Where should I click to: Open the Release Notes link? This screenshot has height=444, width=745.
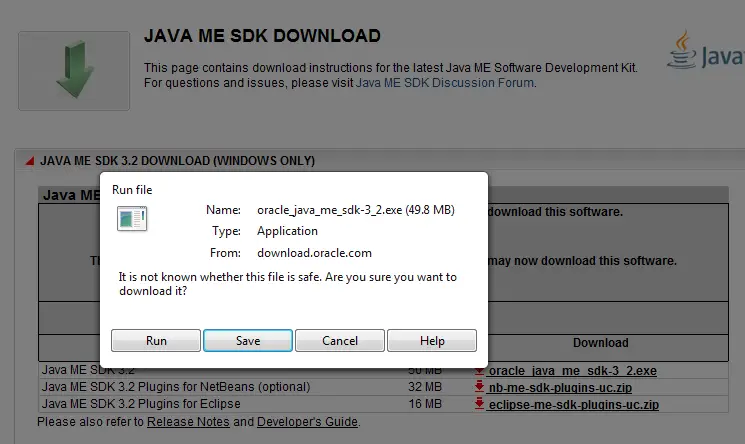(x=188, y=422)
